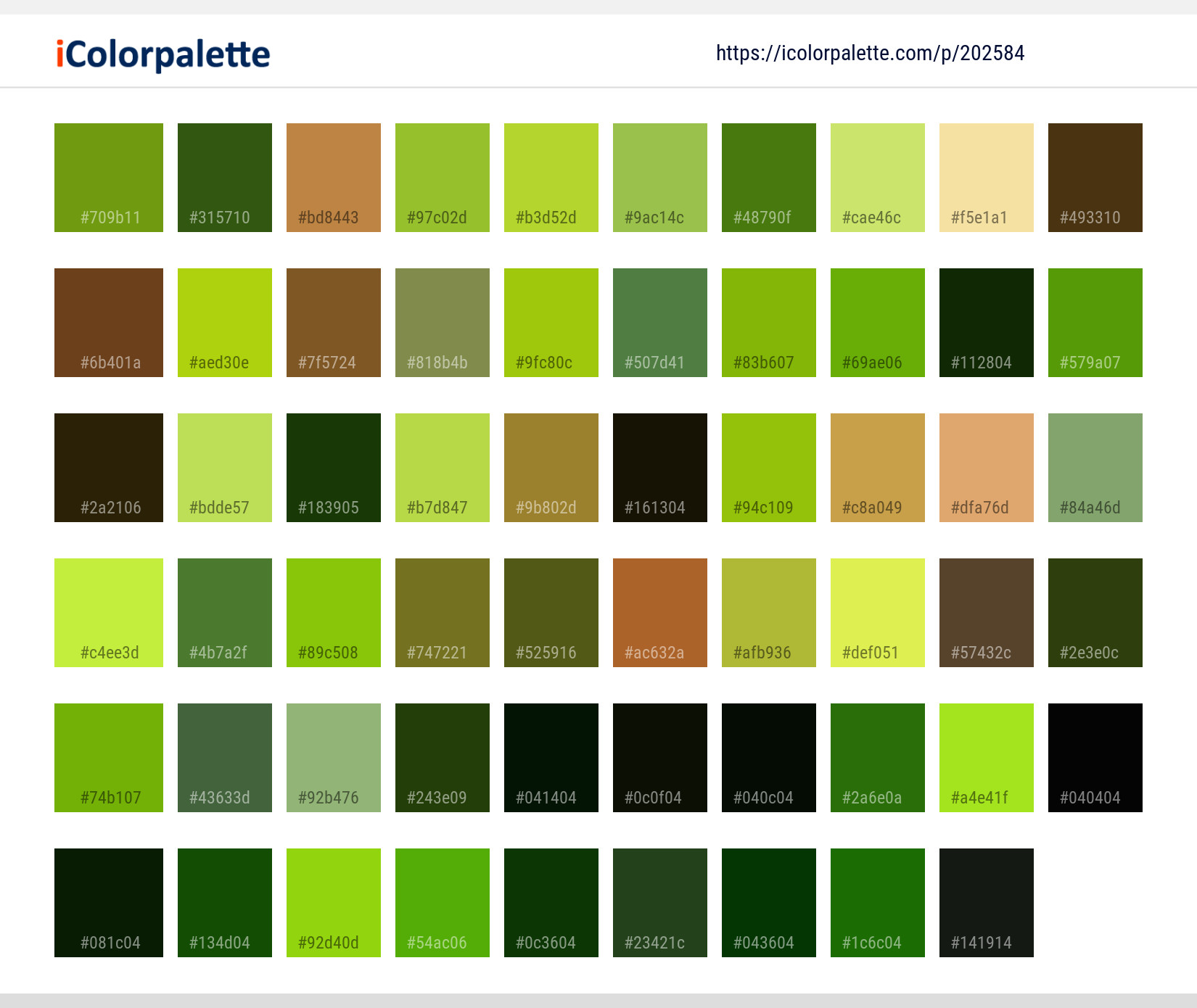This screenshot has height=1008, width=1197.
Task: Choose the #97c02d swatch
Action: tap(443, 178)
